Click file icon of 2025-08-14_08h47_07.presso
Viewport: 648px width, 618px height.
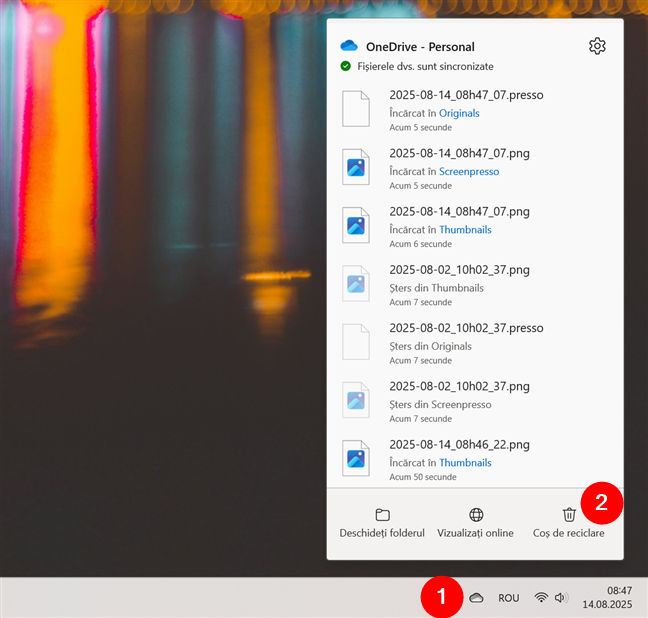tap(356, 109)
